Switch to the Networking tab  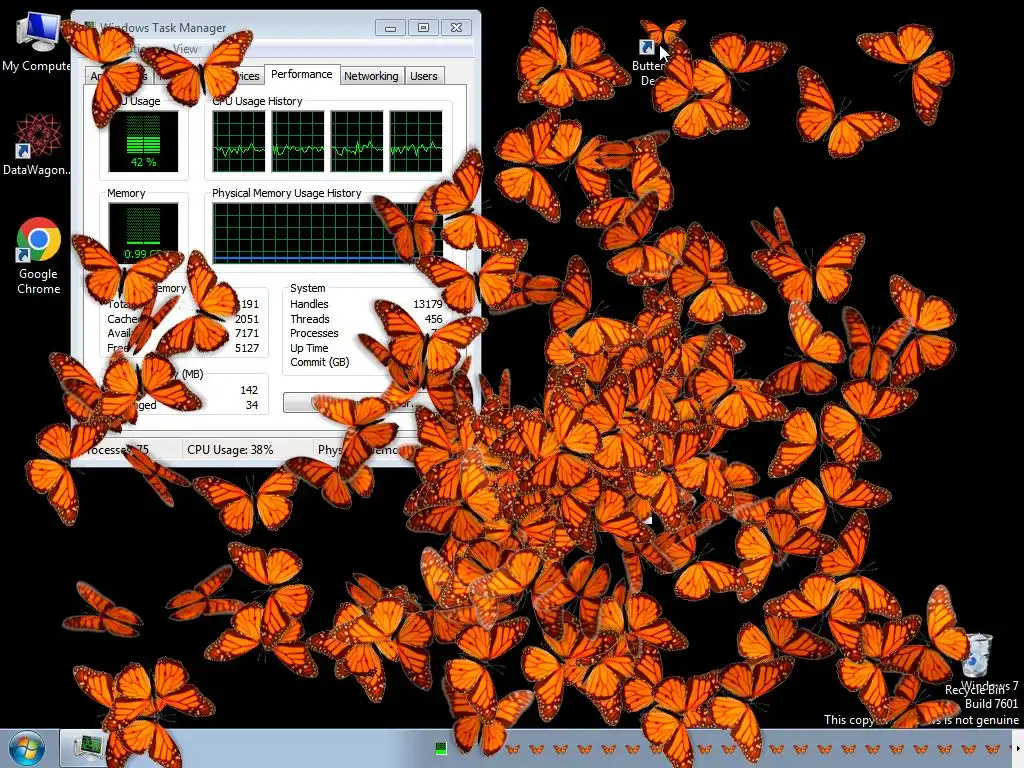(x=371, y=76)
